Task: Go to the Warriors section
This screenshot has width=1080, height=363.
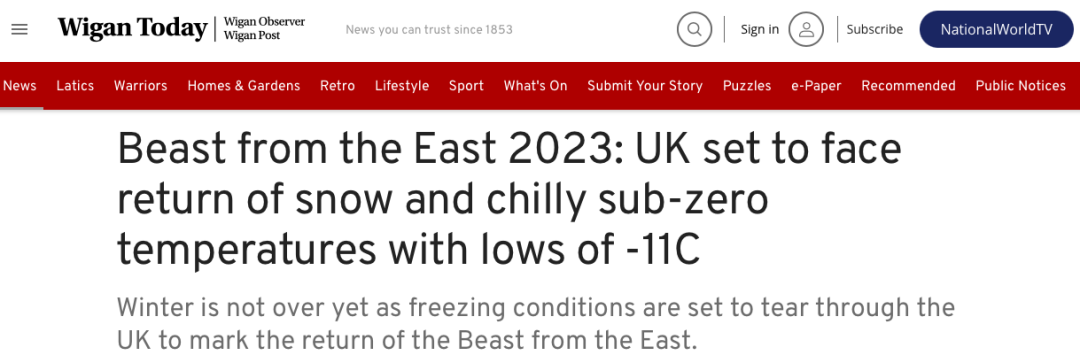Action: coord(141,86)
